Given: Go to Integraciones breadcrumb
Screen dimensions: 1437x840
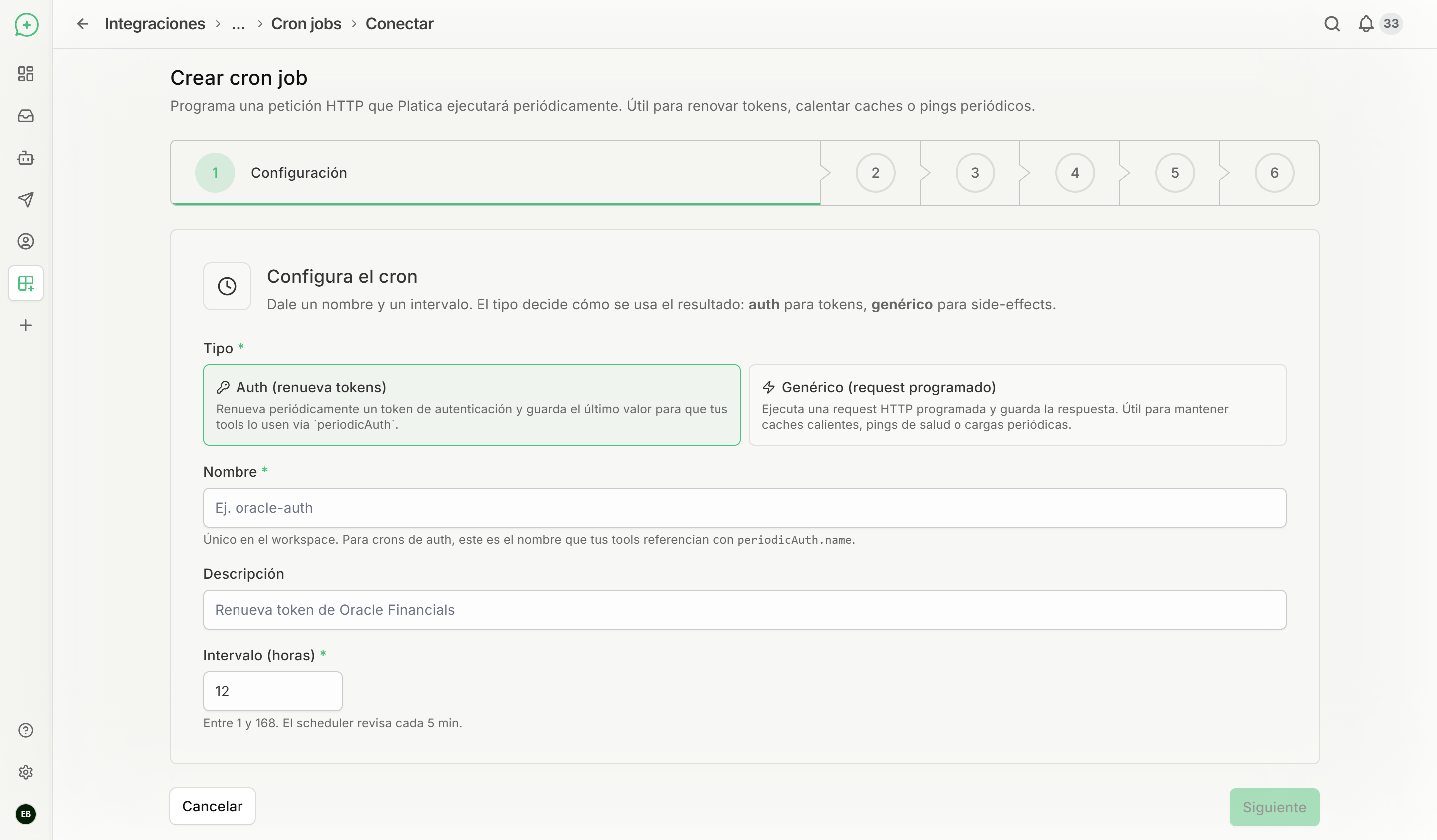Looking at the screenshot, I should (x=155, y=24).
